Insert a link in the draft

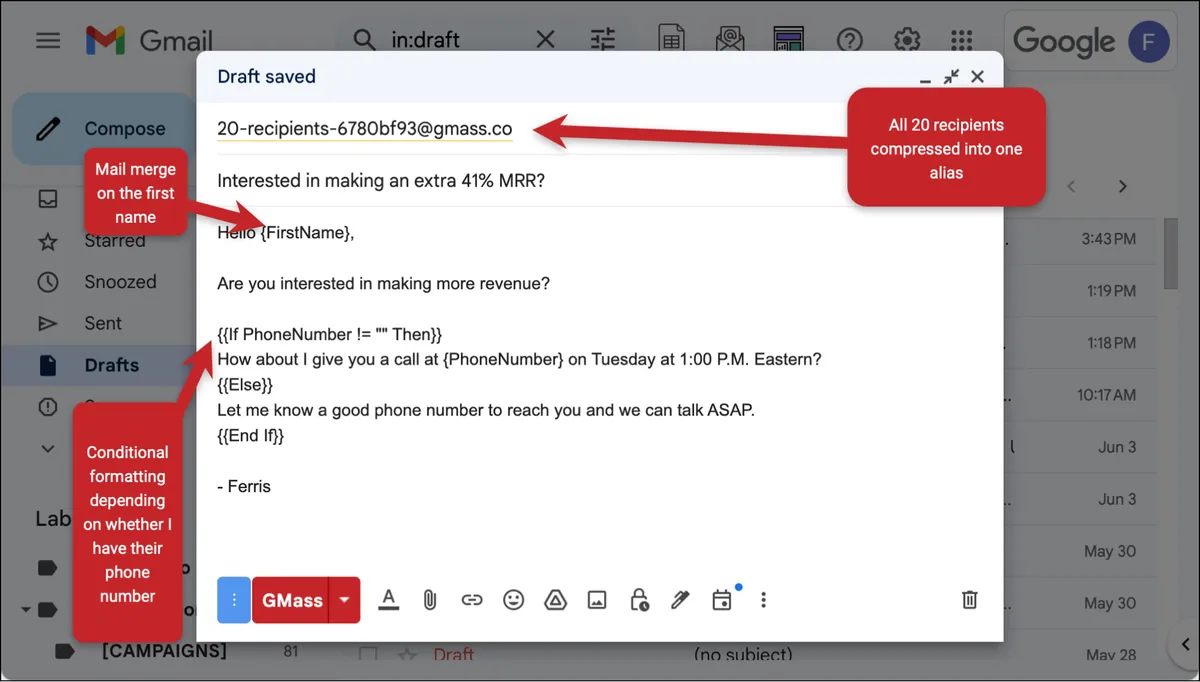[472, 600]
